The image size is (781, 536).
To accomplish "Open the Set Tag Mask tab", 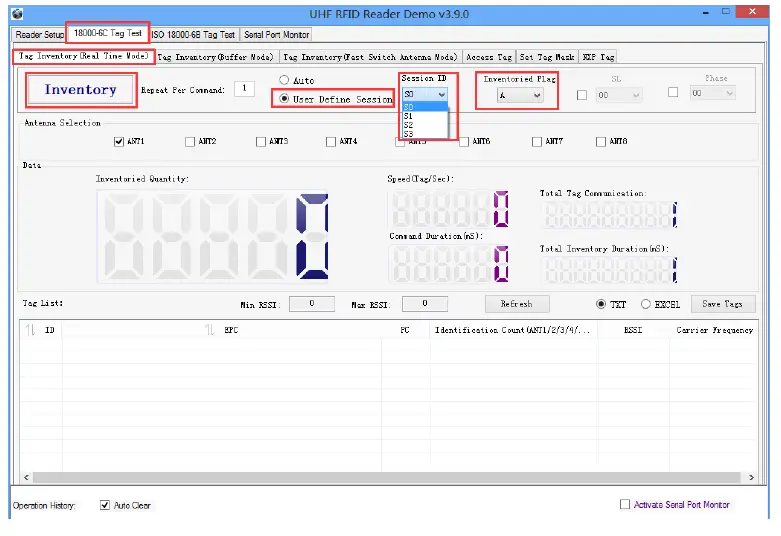I will pos(546,57).
